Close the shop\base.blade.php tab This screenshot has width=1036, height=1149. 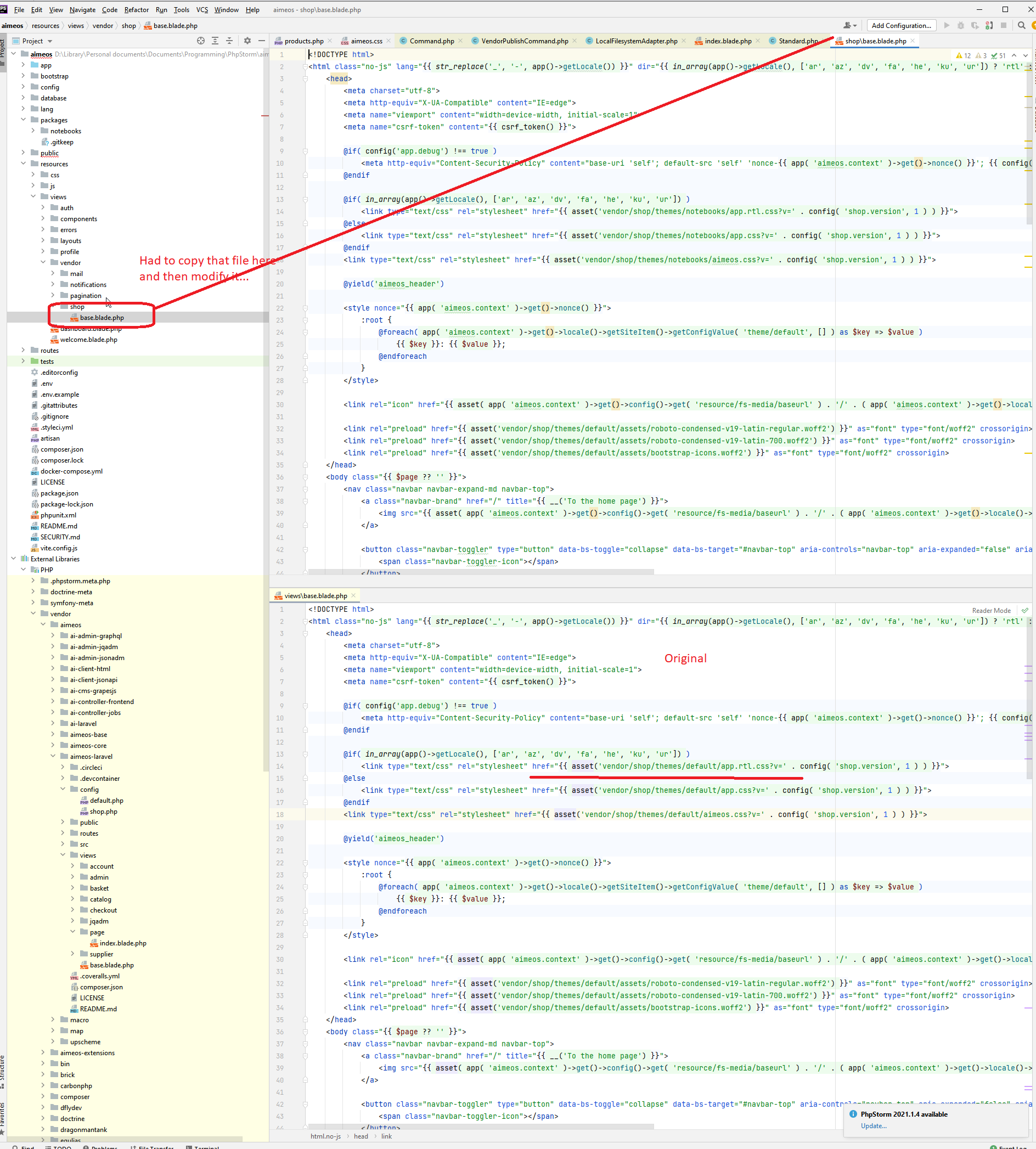(x=913, y=41)
